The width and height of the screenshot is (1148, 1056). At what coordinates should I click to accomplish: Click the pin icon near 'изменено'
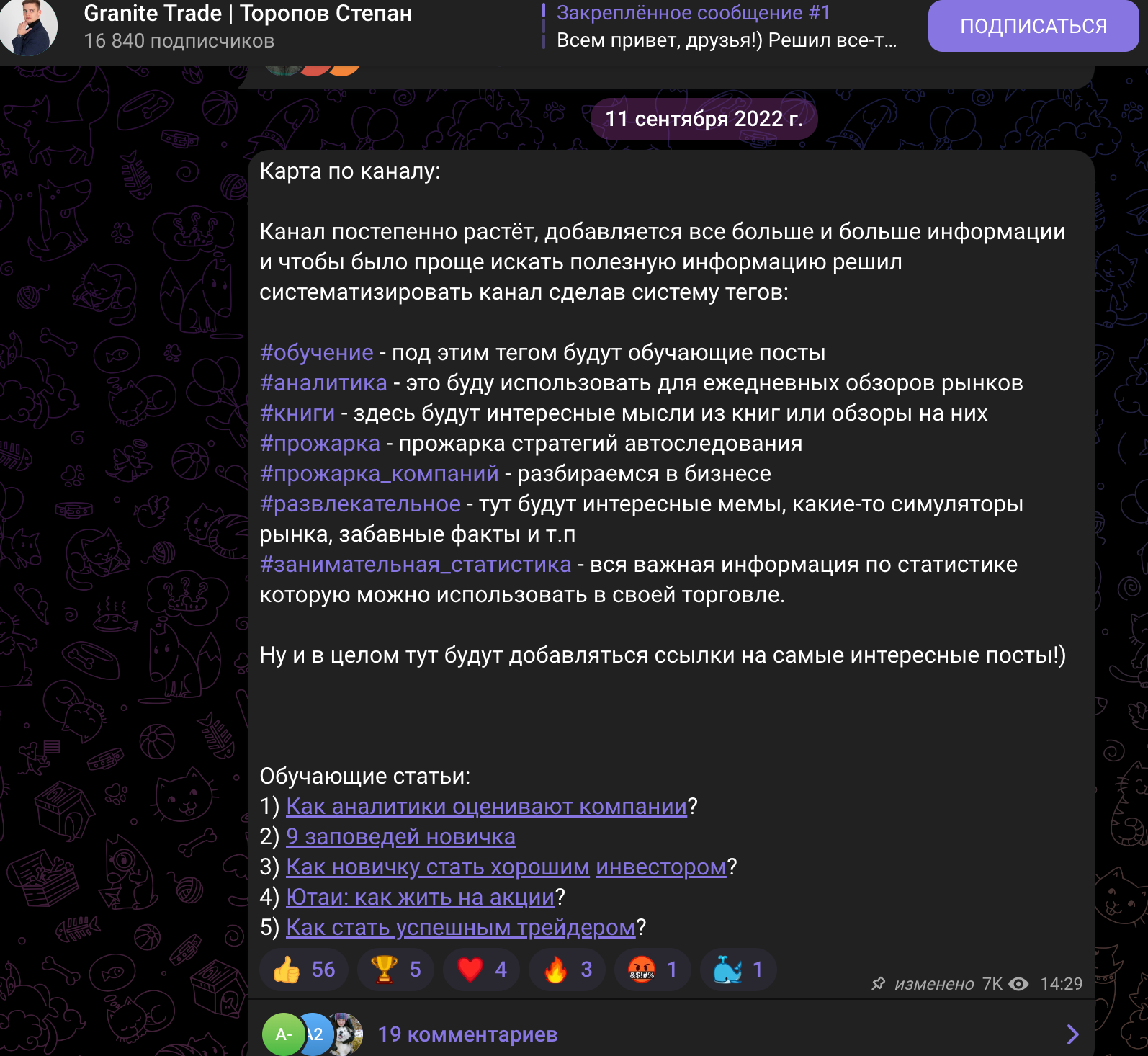coord(878,984)
